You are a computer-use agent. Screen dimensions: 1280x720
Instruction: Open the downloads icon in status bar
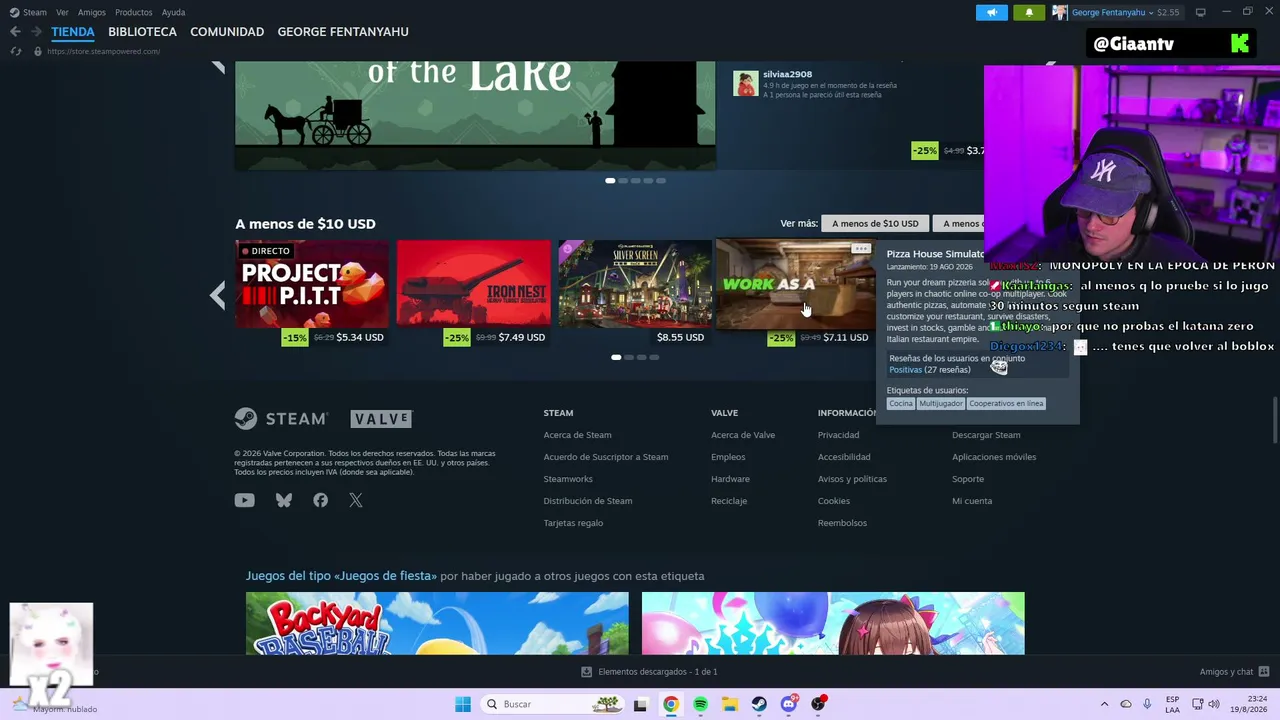587,672
